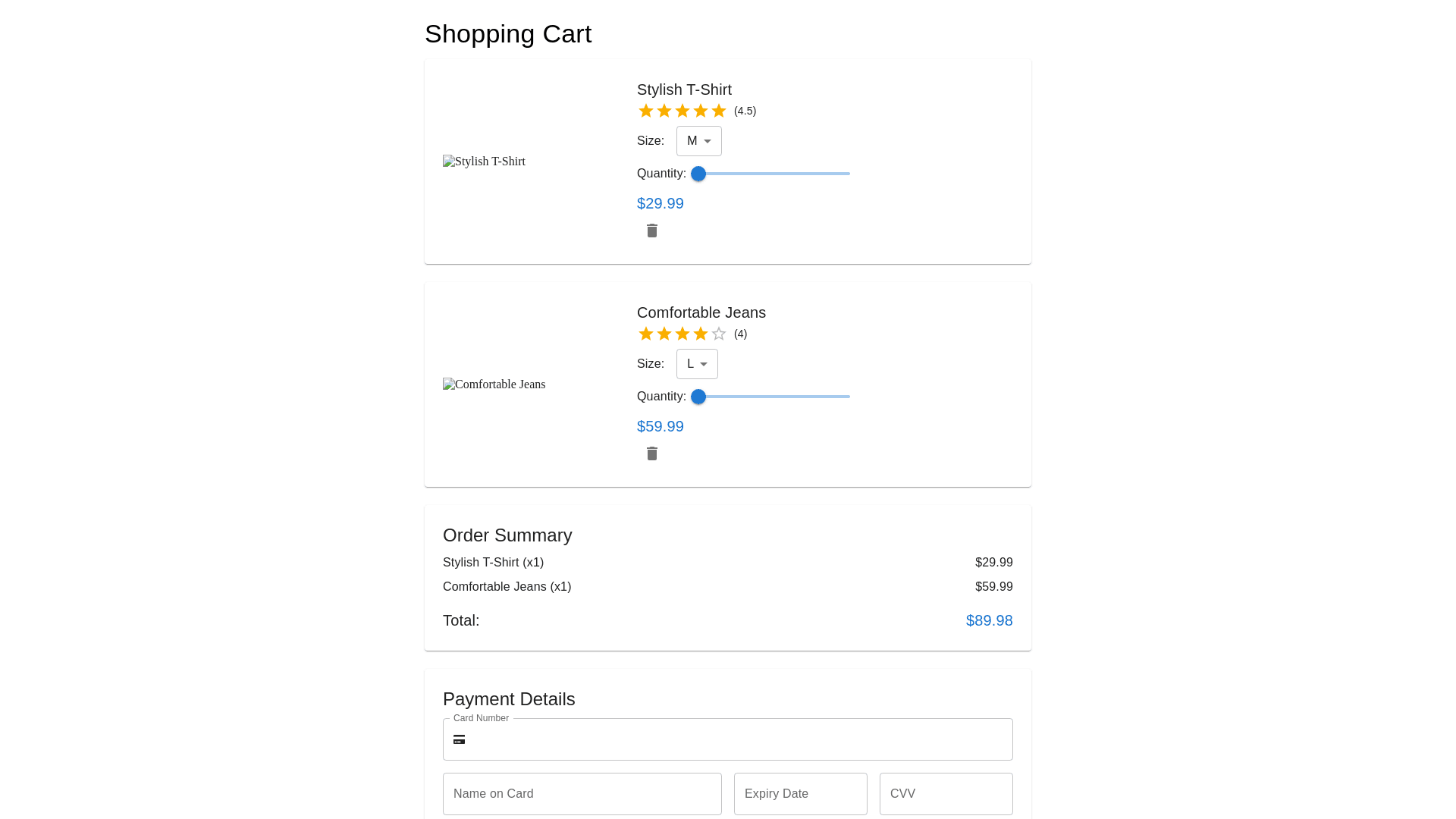
Task: Click the $89.98 order total amount
Action: click(x=989, y=620)
